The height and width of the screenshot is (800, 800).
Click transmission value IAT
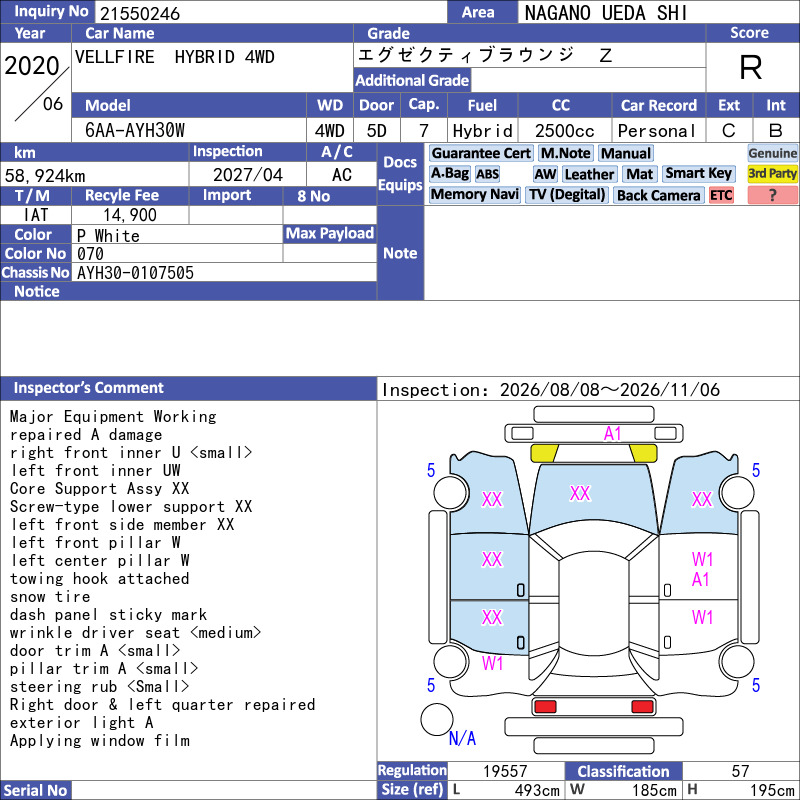click(36, 215)
